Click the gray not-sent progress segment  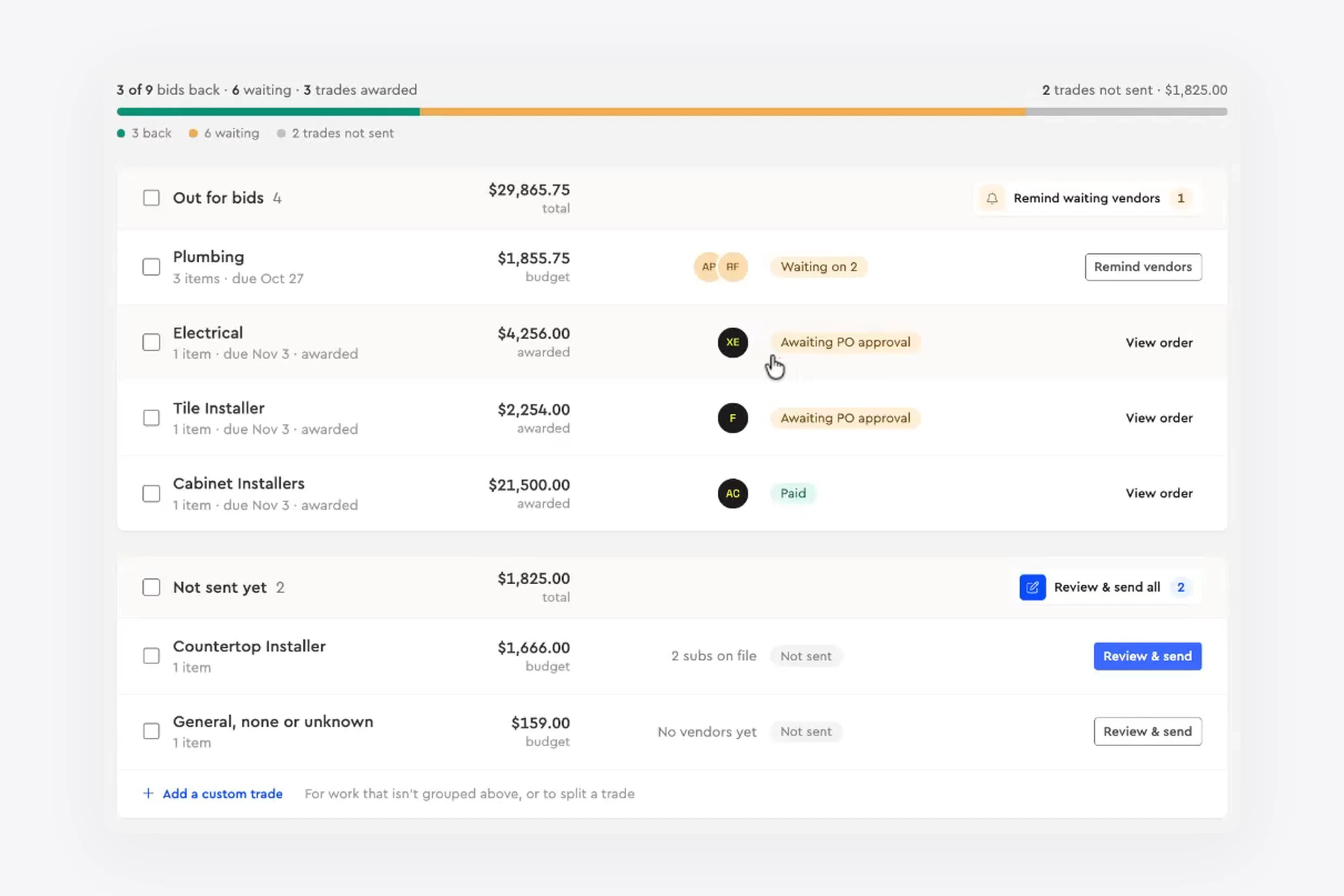coord(1126,112)
